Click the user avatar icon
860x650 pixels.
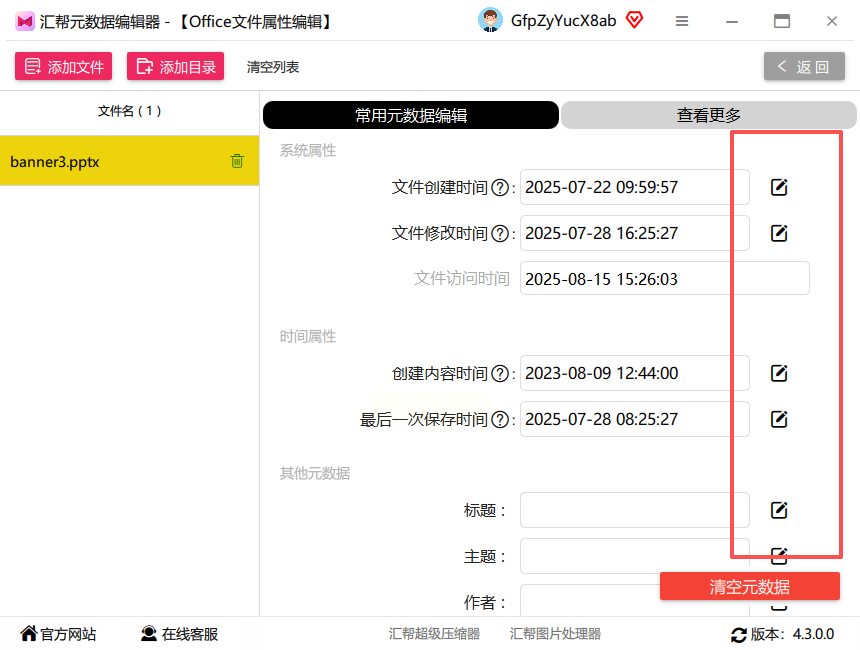click(x=490, y=20)
